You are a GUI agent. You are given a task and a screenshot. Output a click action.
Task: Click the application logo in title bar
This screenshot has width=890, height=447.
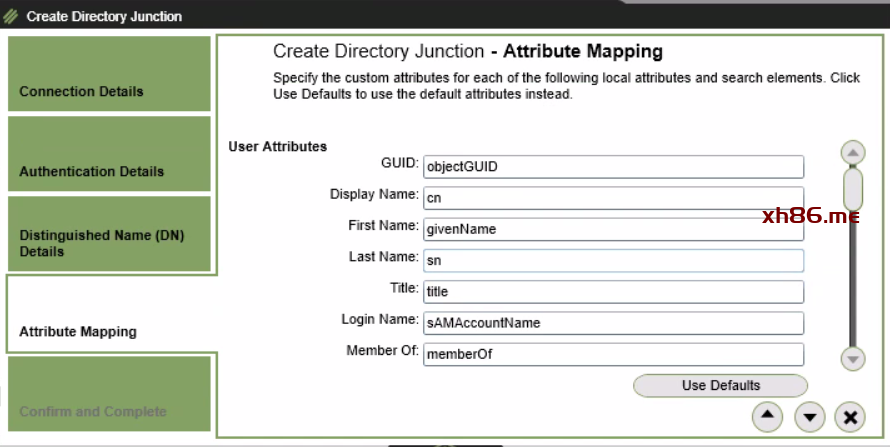click(12, 16)
